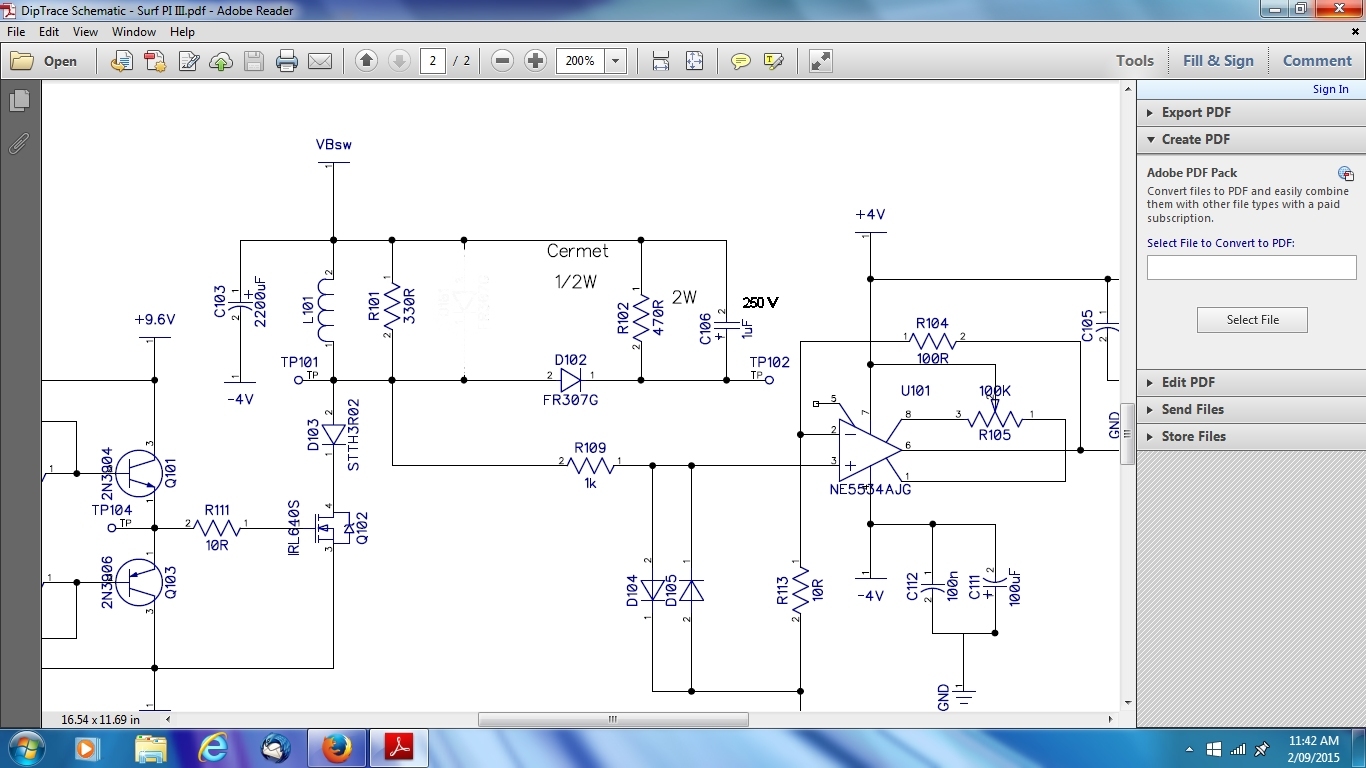Click the horizontal scrollbar thumb
The width and height of the screenshot is (1366, 768).
[x=612, y=719]
